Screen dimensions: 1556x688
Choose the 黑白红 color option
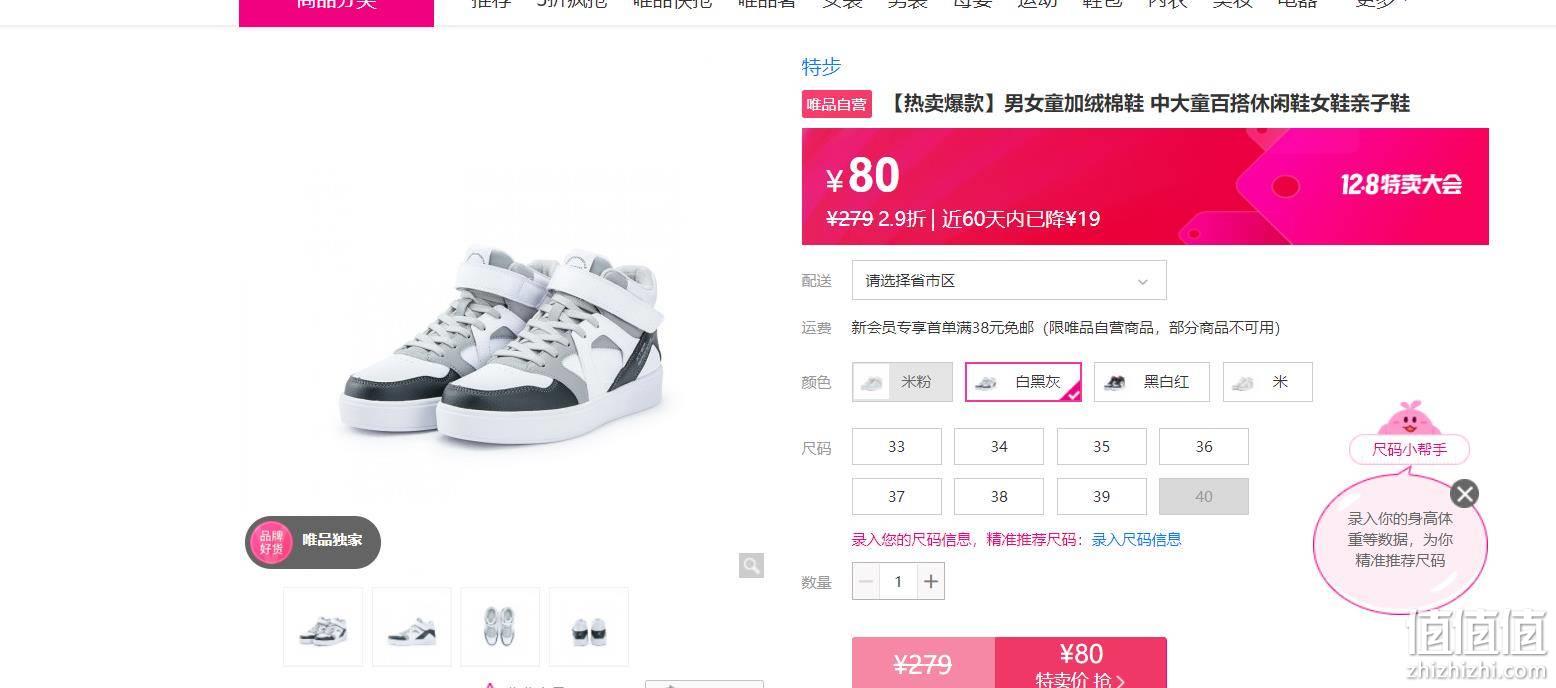pyautogui.click(x=1152, y=382)
